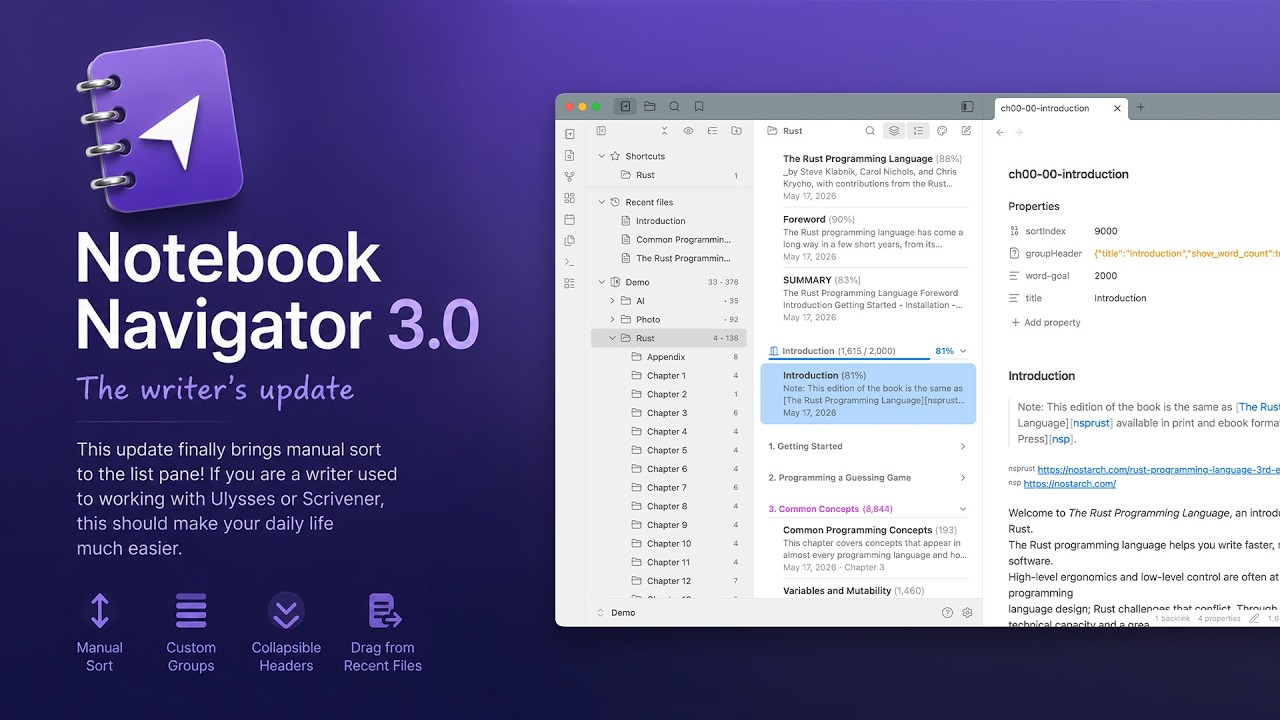Screen dimensions: 1280x720
Task: Toggle show descendants layers icon in list pane
Action: tap(894, 131)
